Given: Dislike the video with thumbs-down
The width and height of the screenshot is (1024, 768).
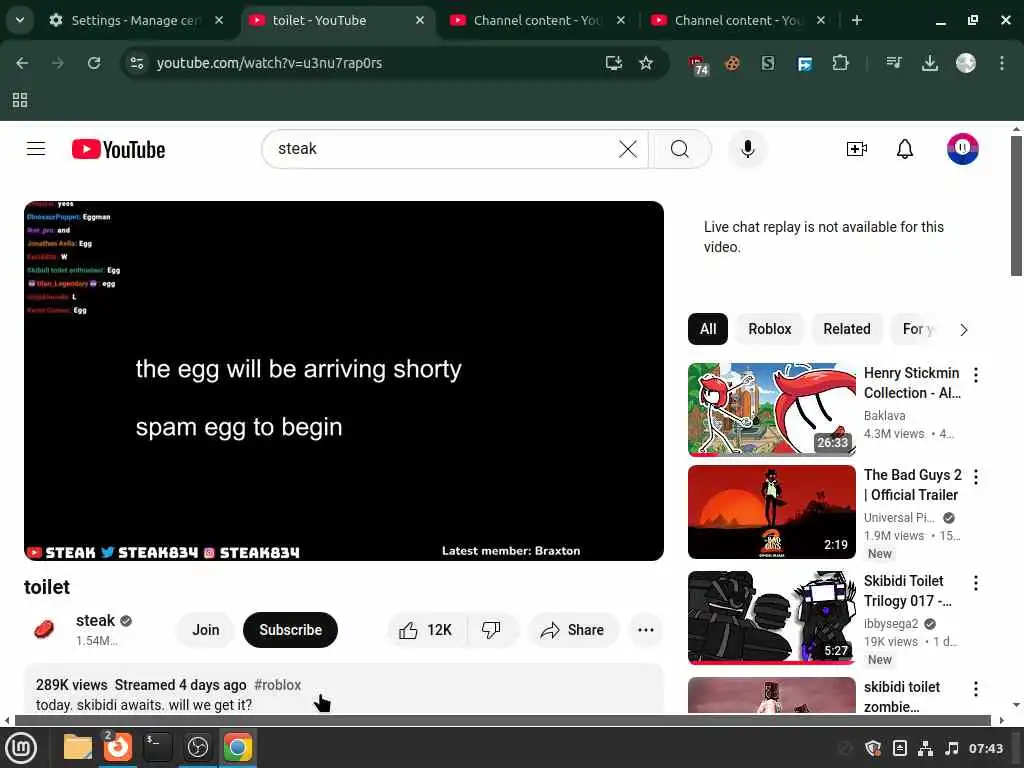Looking at the screenshot, I should click(491, 630).
